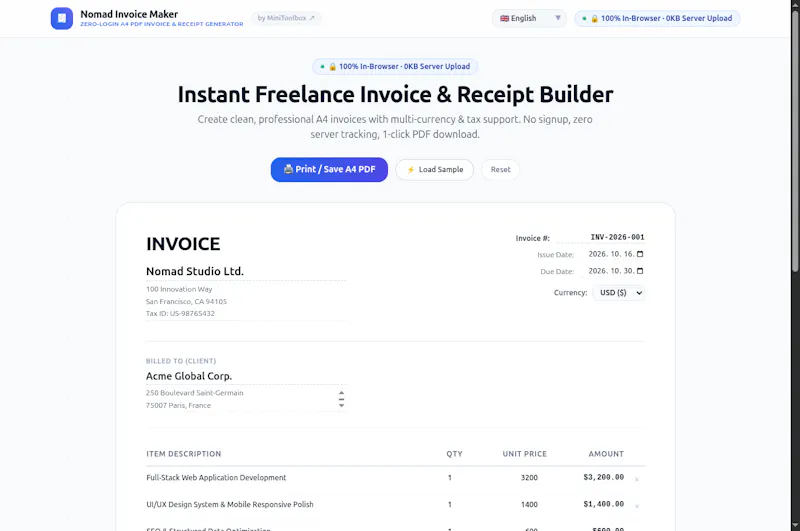Viewport: 800px width, 531px height.
Task: Click the Nomad Invoice Maker logo icon
Action: [62, 18]
